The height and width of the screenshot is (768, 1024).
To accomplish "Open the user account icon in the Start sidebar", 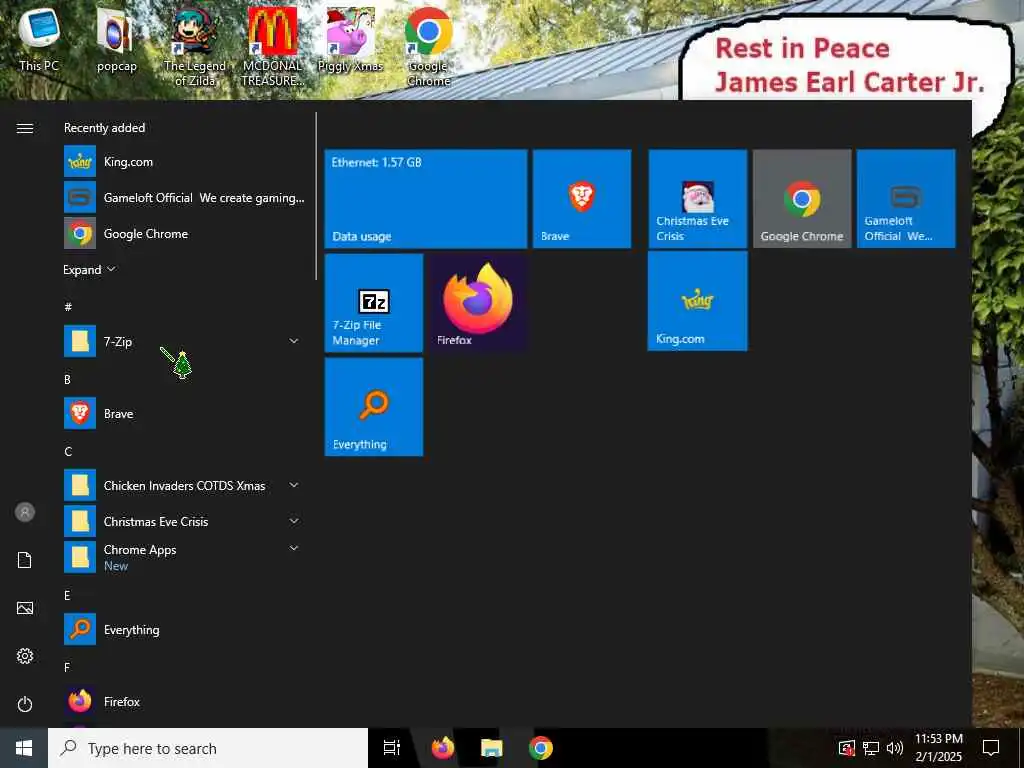I will [x=25, y=512].
